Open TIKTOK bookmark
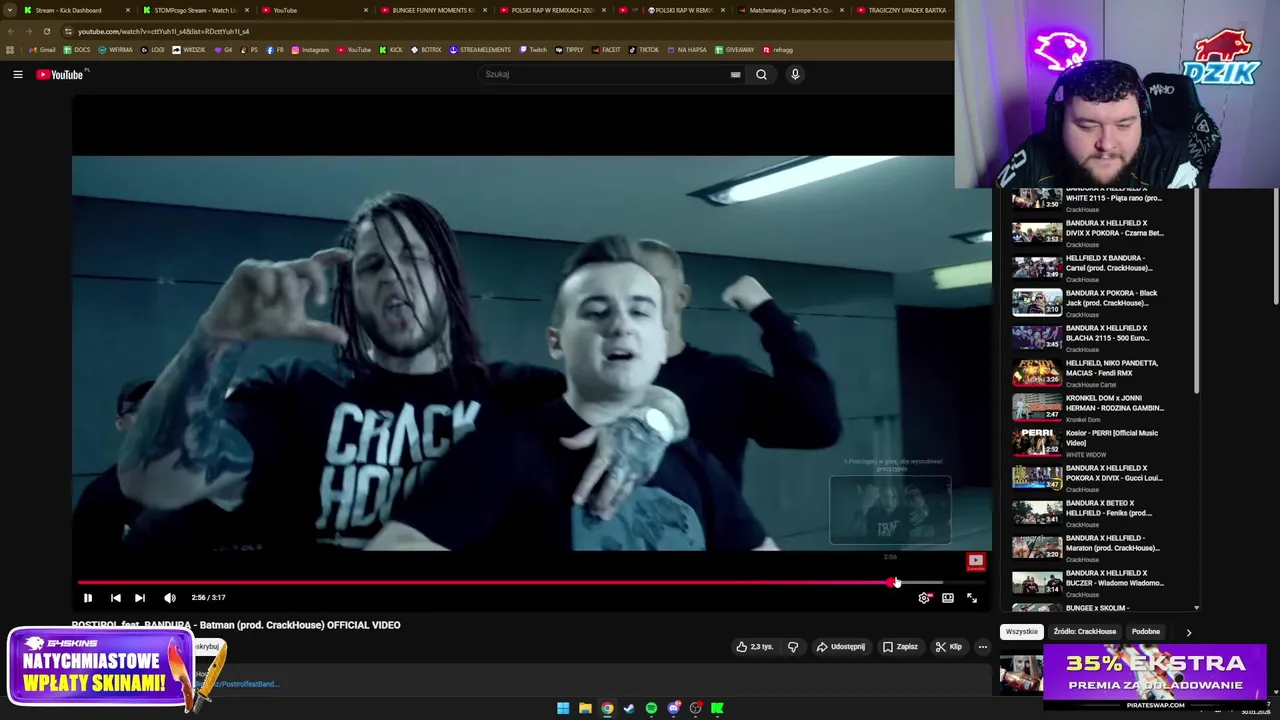Image resolution: width=1280 pixels, height=720 pixels. click(x=644, y=49)
